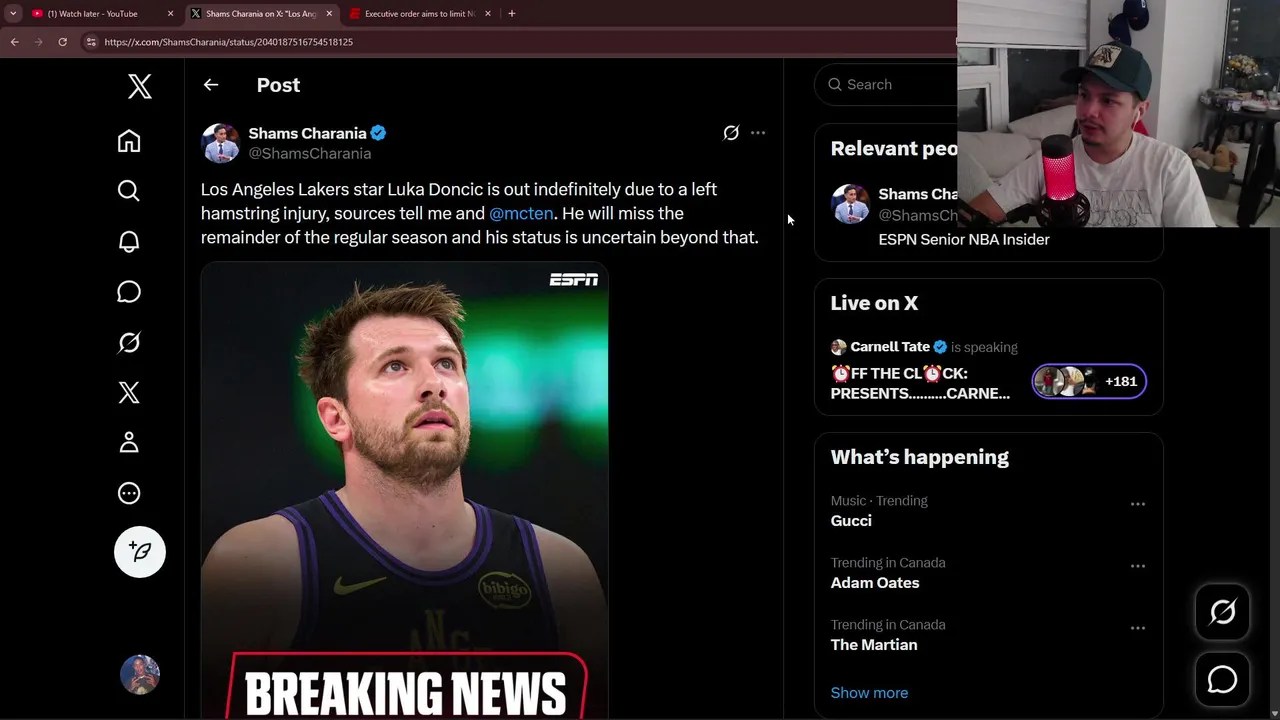Open Shams Charania's avatar in Relevant people
This screenshot has width=1280, height=720.
850,204
